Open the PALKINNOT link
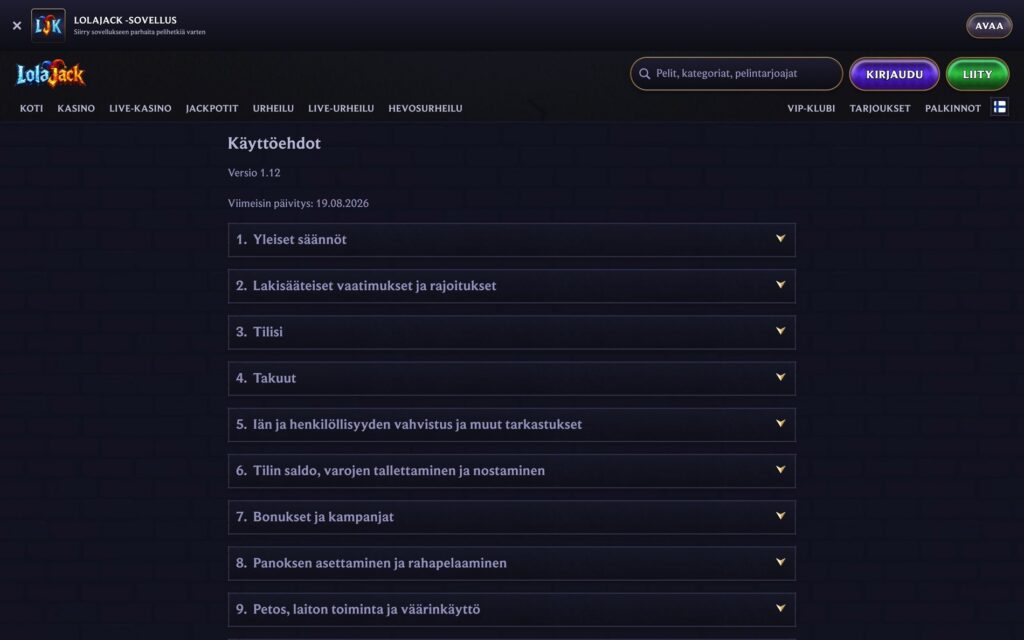1024x640 pixels. [x=953, y=108]
